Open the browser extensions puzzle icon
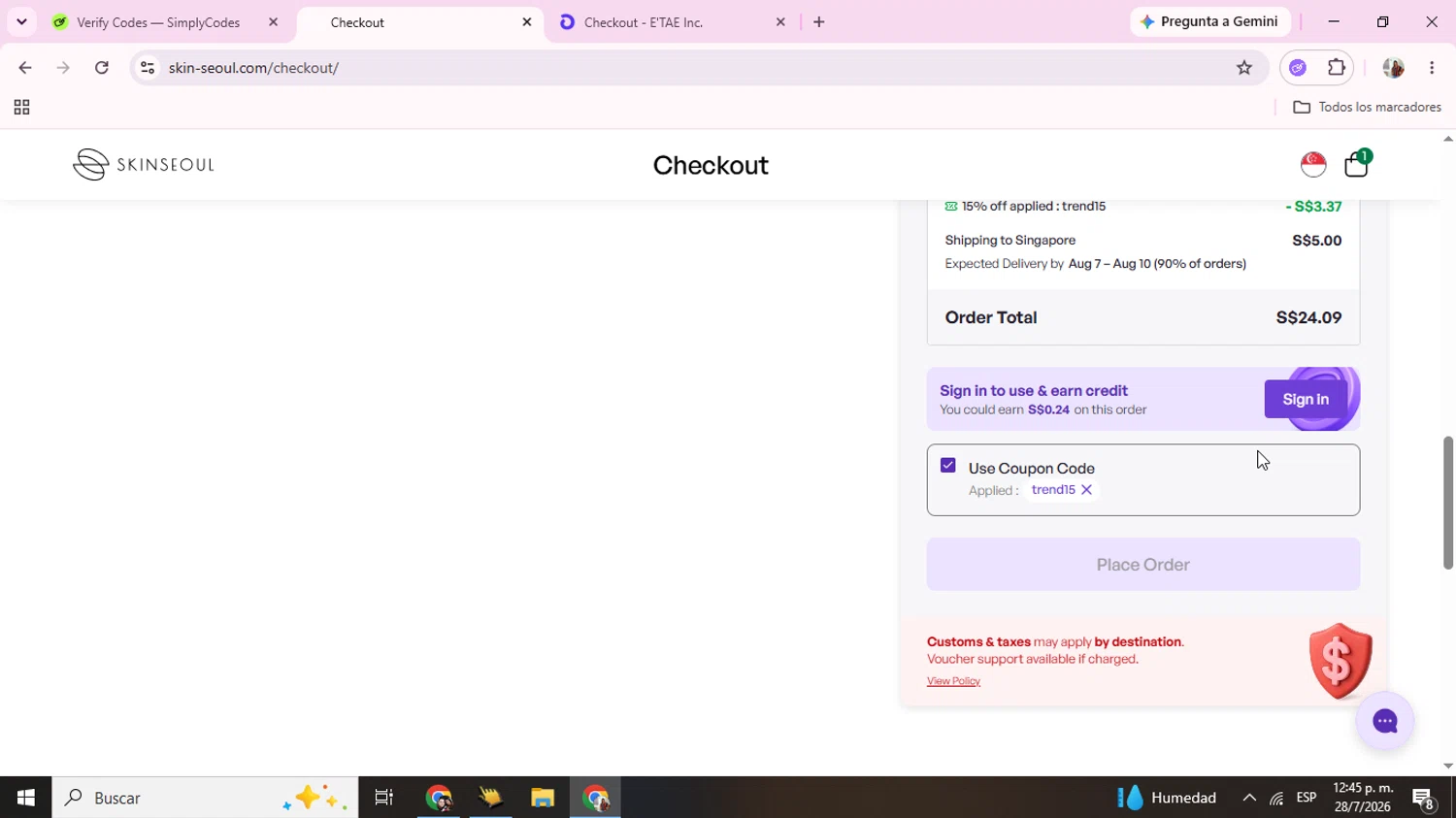1456x818 pixels. [x=1337, y=67]
